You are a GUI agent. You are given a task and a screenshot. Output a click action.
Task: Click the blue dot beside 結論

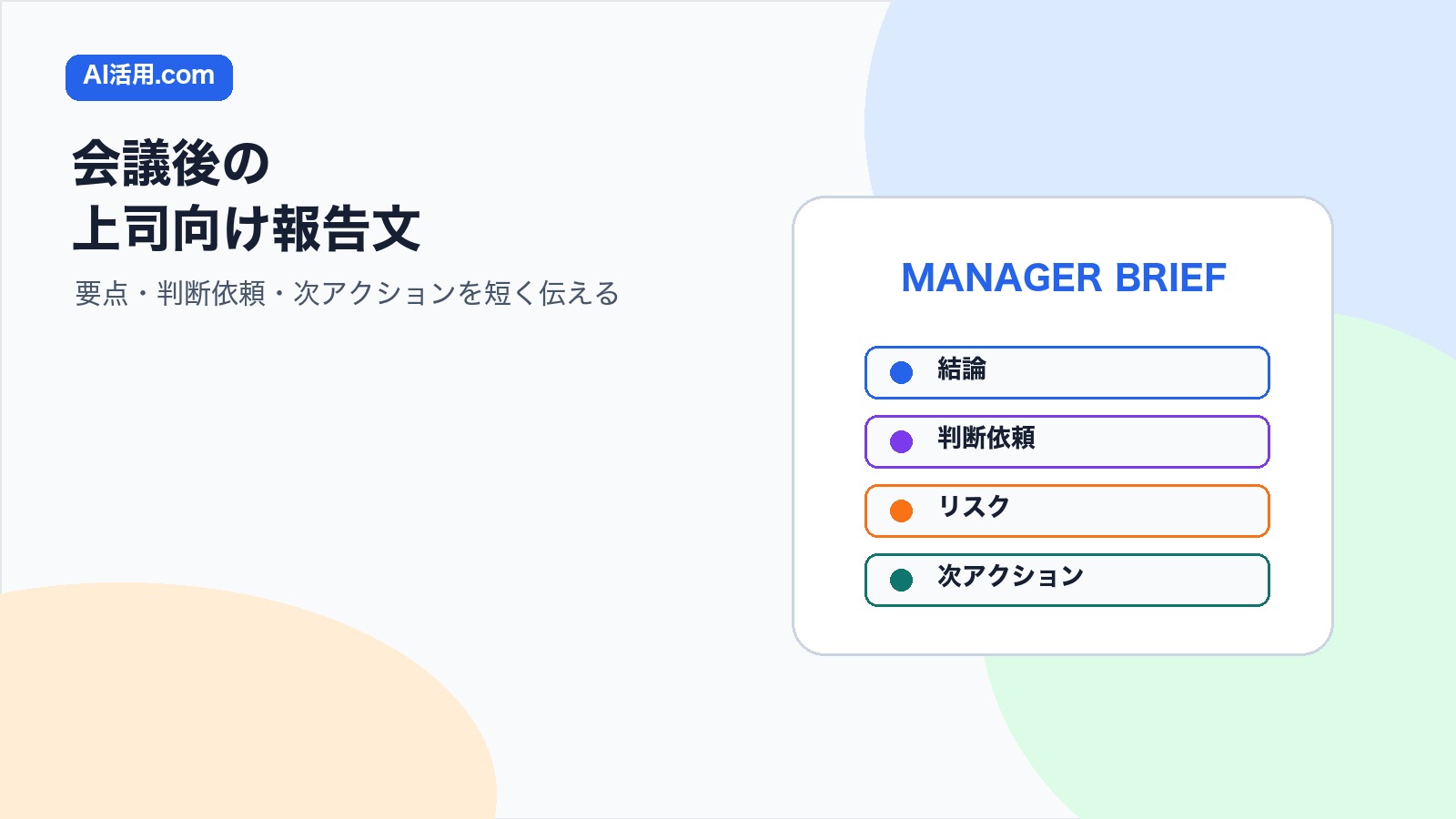pyautogui.click(x=901, y=372)
